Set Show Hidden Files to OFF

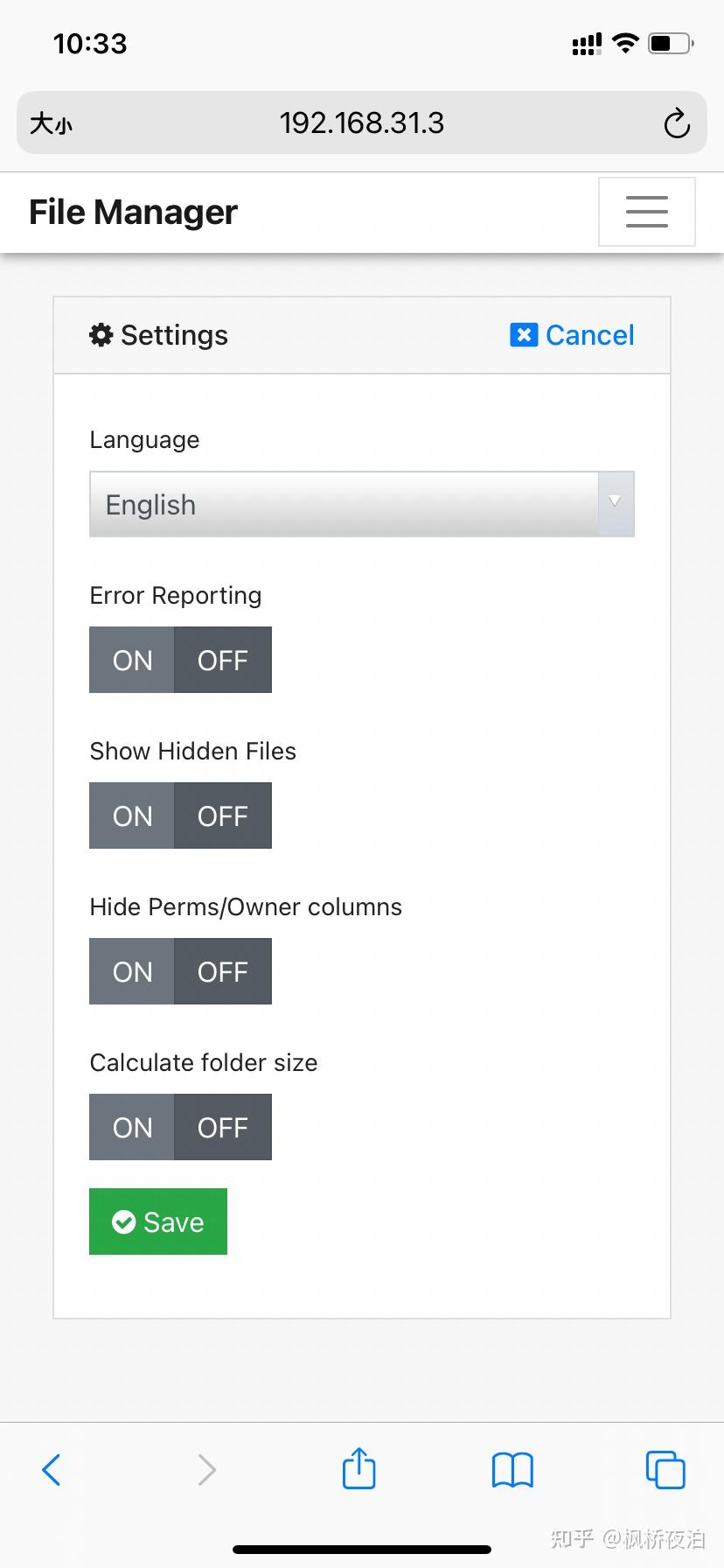click(x=224, y=815)
